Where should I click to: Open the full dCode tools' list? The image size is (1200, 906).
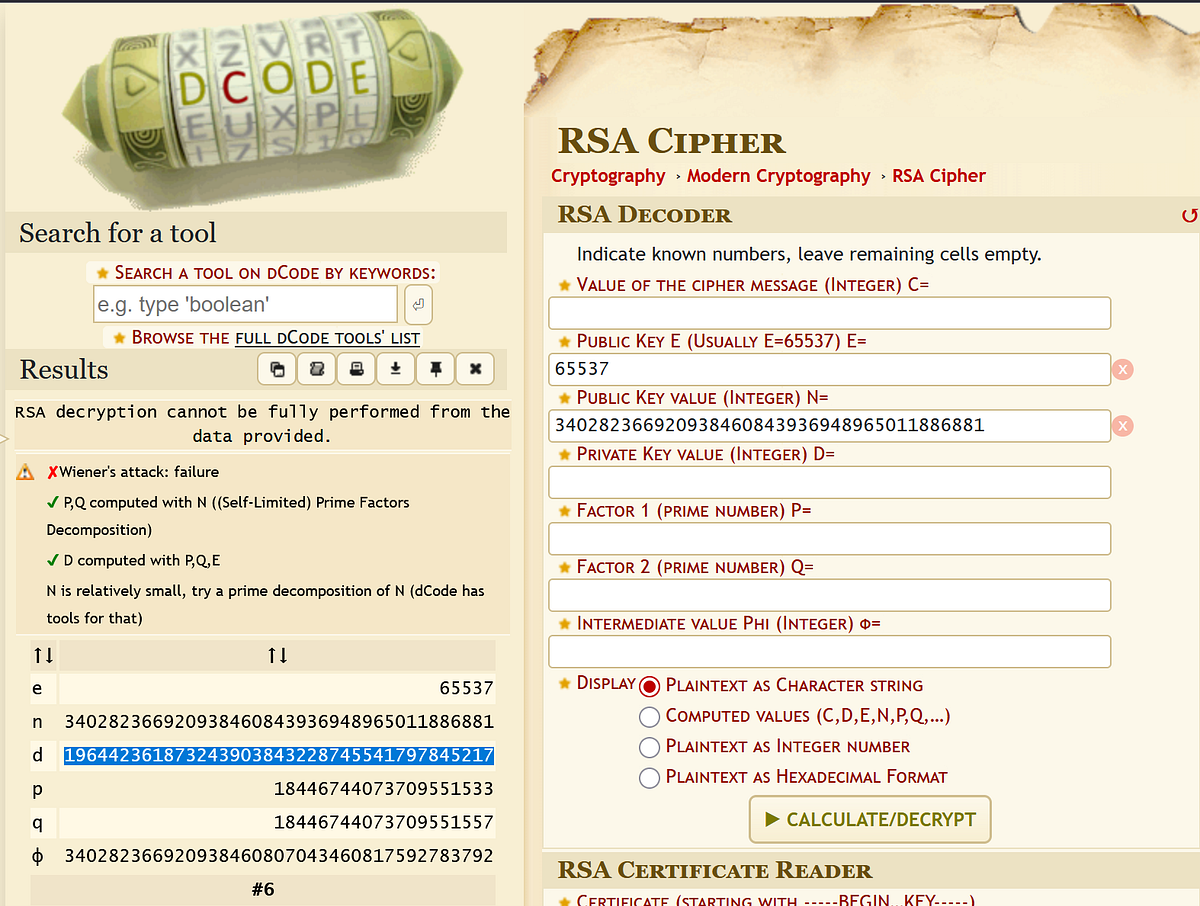tap(328, 337)
